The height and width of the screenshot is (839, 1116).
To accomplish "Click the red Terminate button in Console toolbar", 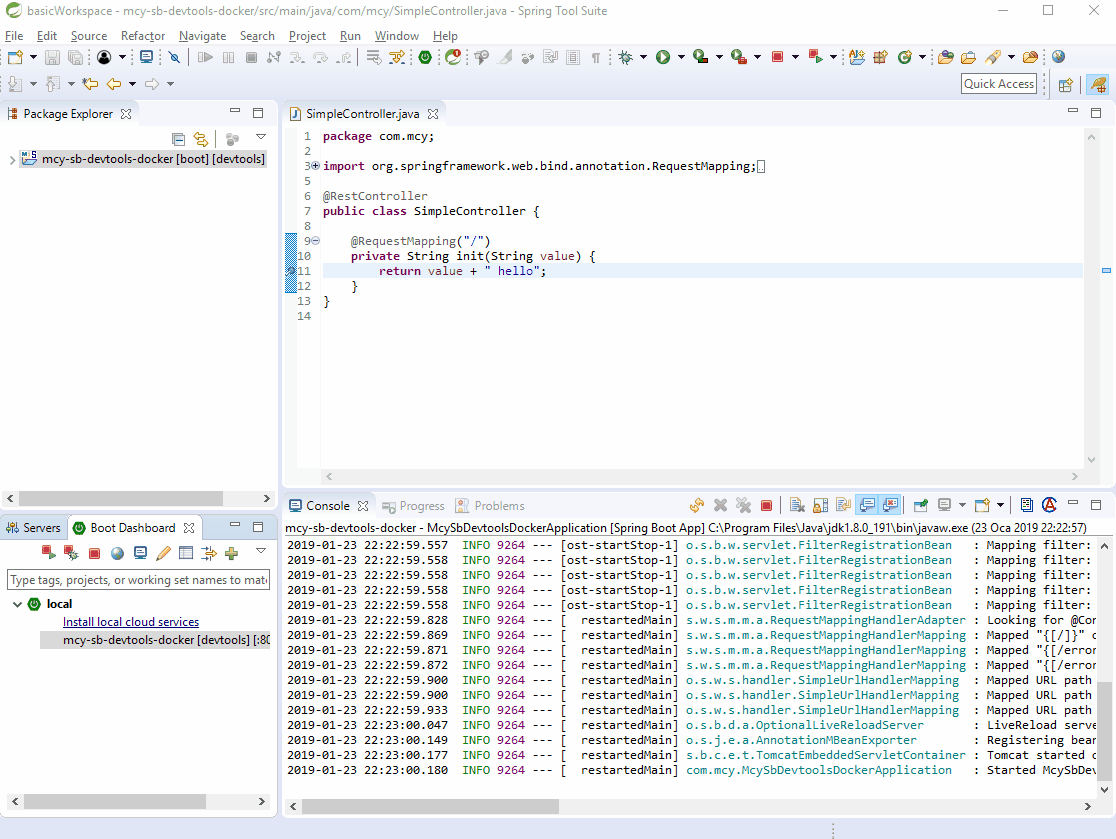I will coord(766,506).
